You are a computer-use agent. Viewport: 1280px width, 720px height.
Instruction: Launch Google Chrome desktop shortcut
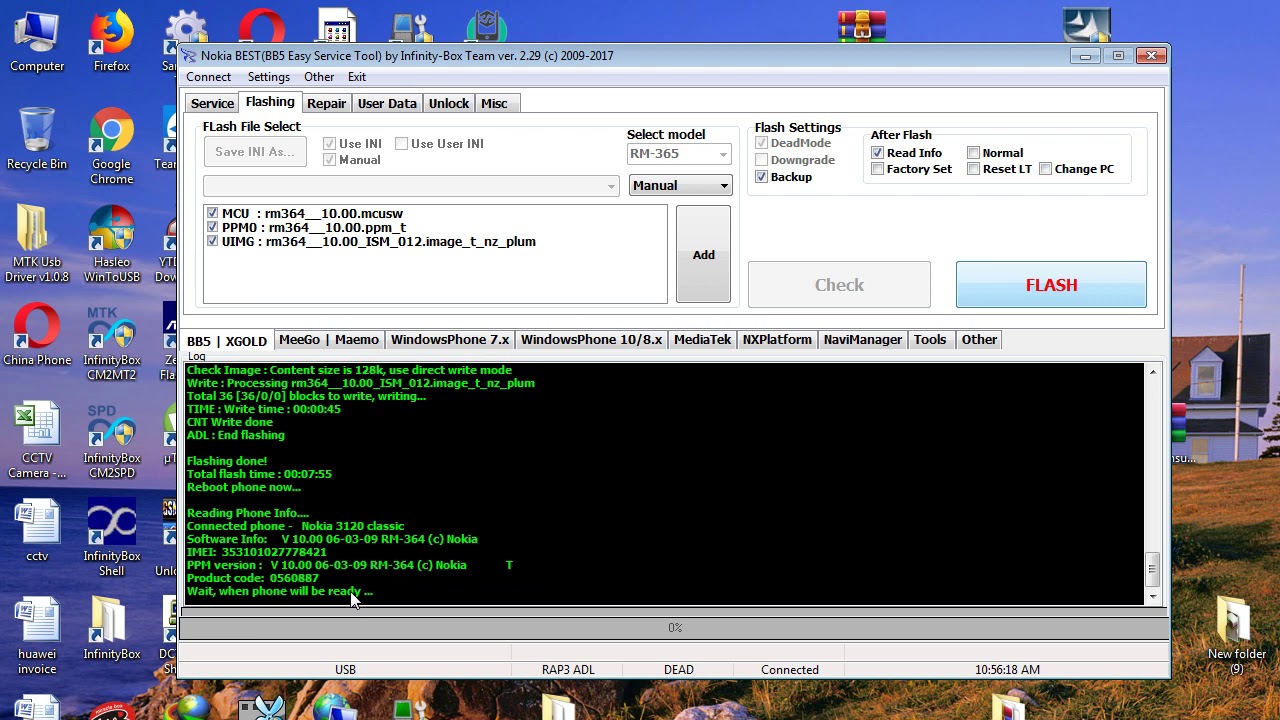coord(111,146)
